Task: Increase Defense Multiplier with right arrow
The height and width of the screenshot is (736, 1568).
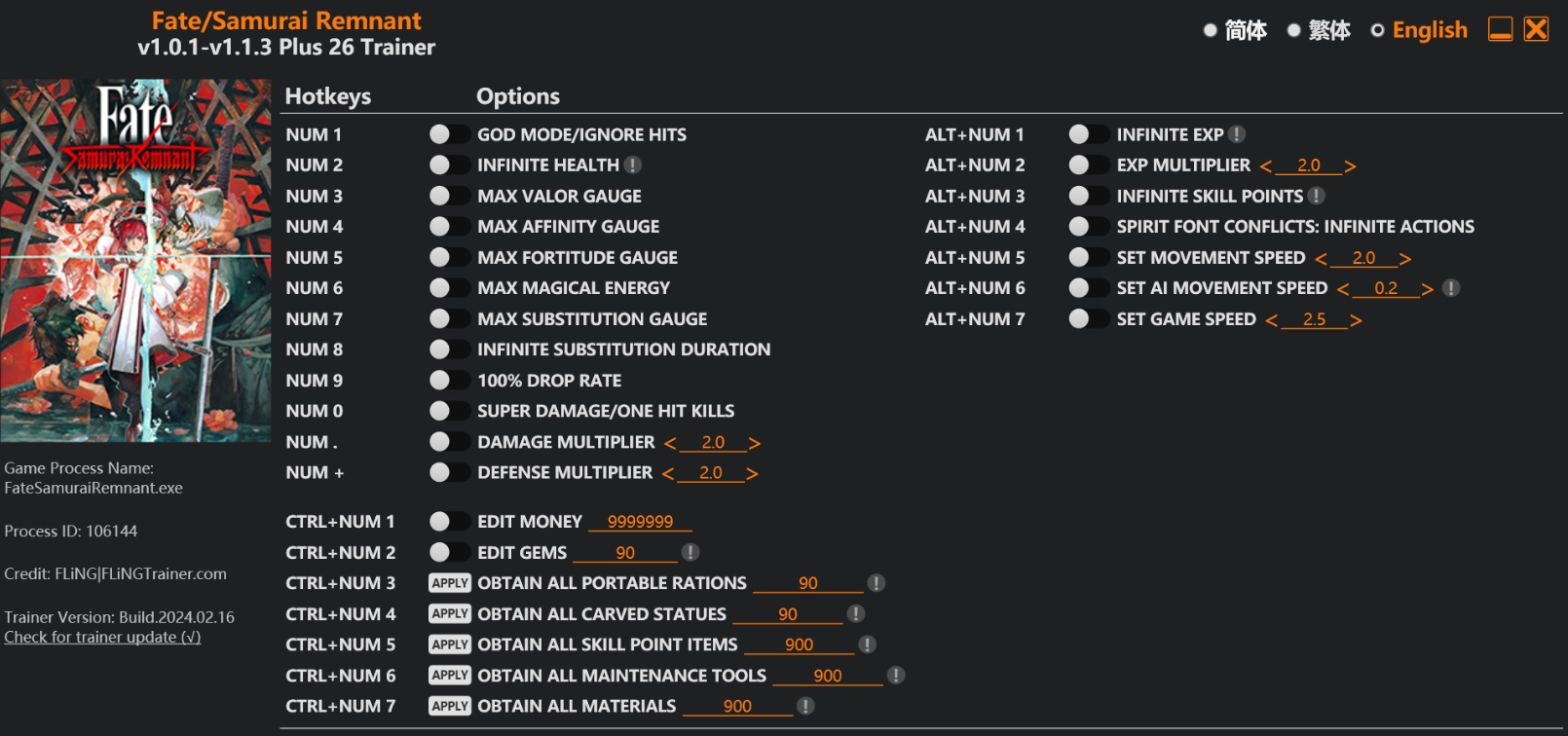Action: 752,474
